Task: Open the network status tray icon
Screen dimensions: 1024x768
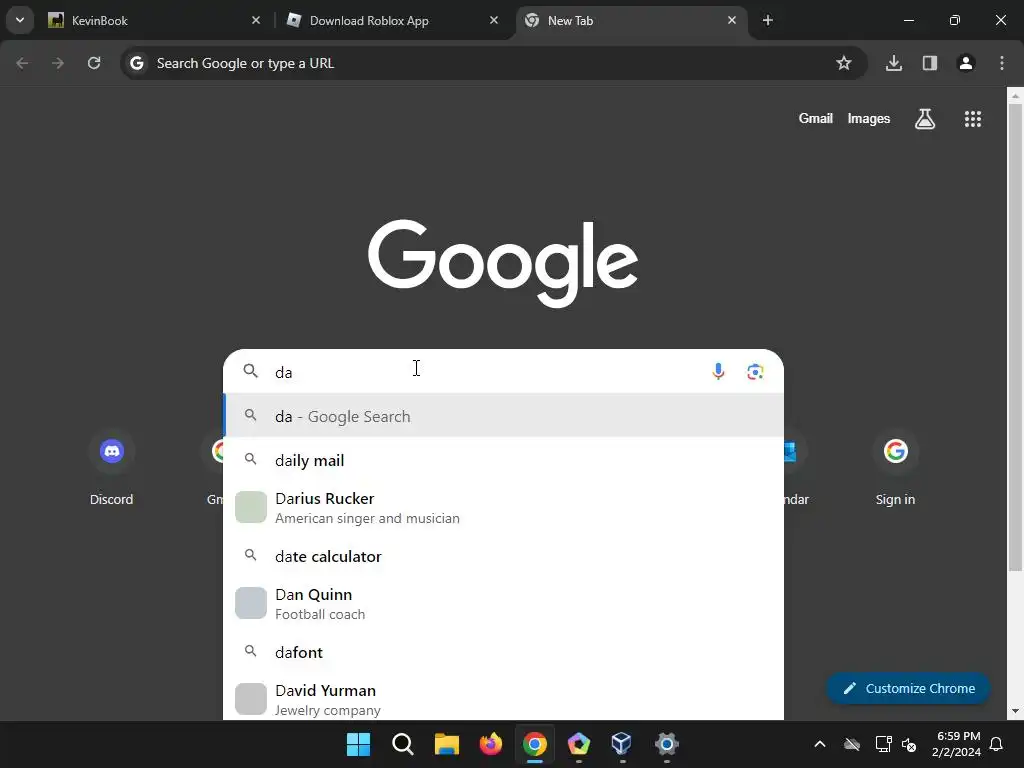Action: point(883,744)
